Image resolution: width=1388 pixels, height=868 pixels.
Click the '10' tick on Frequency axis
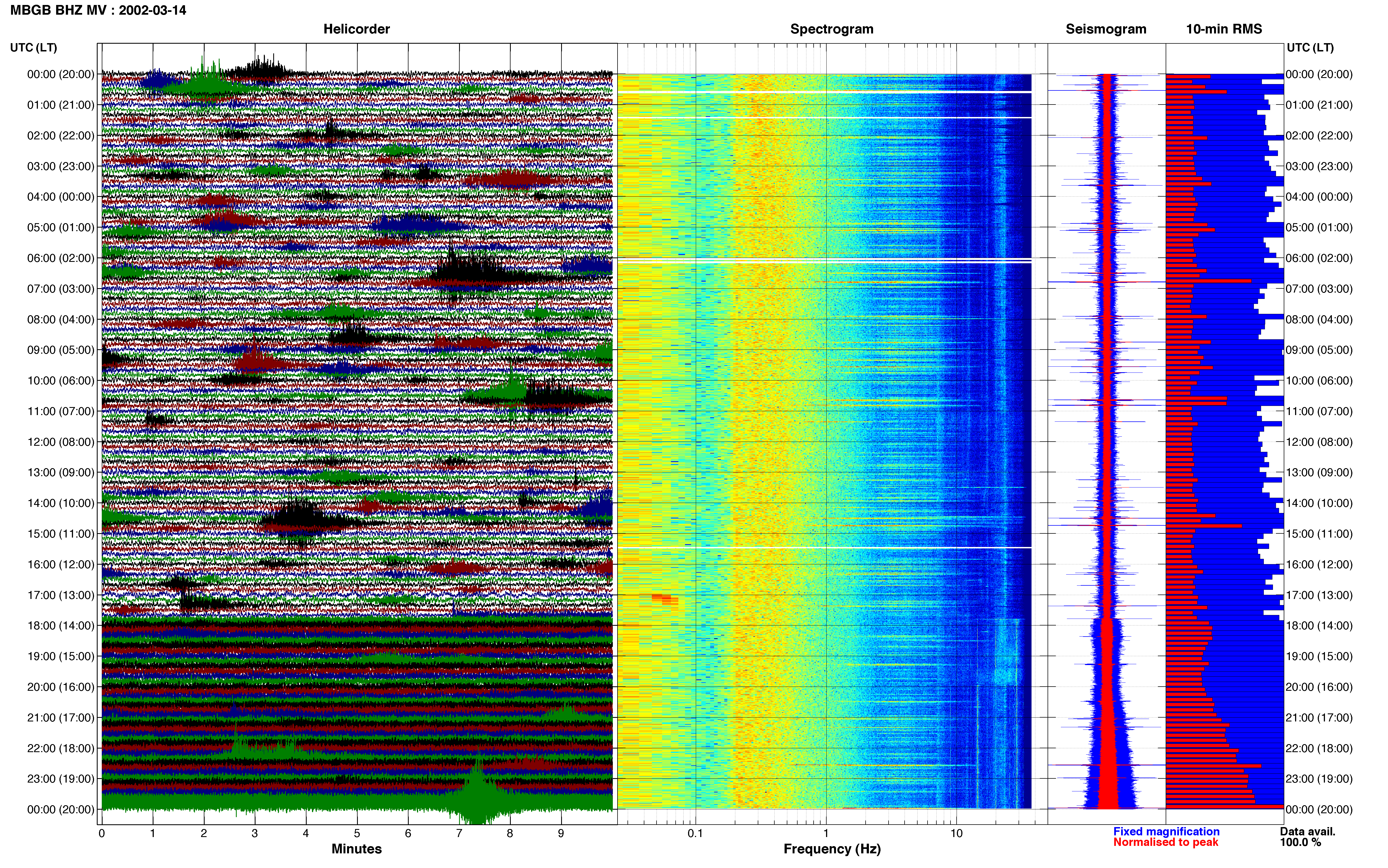(x=956, y=833)
